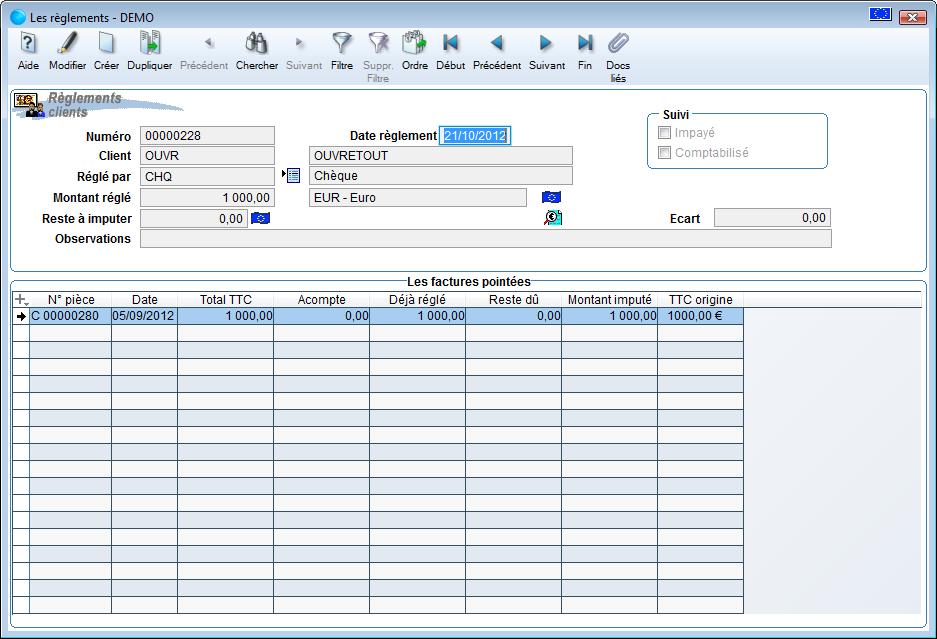Click the EUR - Euro currency field

click(x=418, y=197)
